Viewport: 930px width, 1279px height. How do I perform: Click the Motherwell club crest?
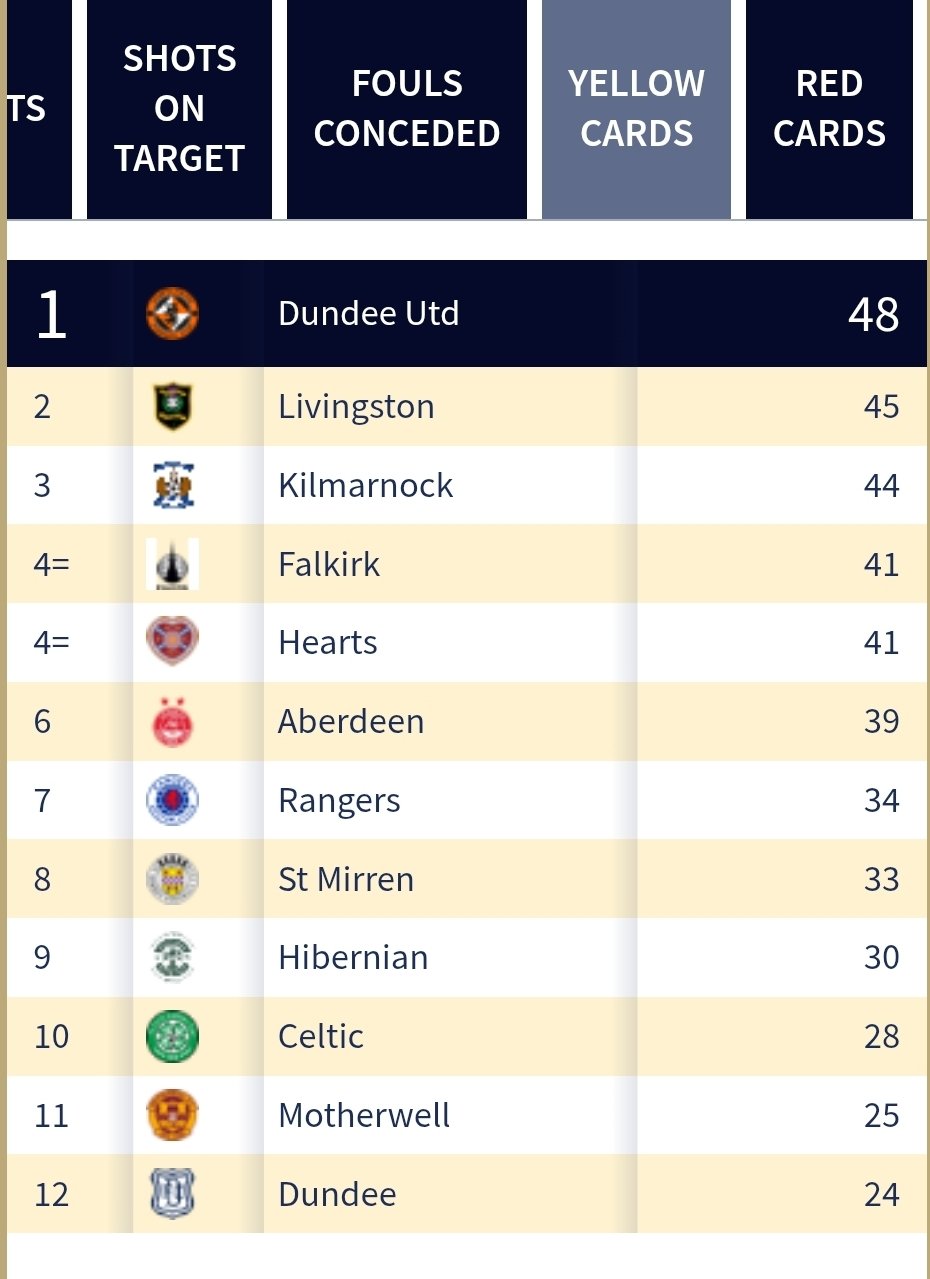[x=172, y=1115]
